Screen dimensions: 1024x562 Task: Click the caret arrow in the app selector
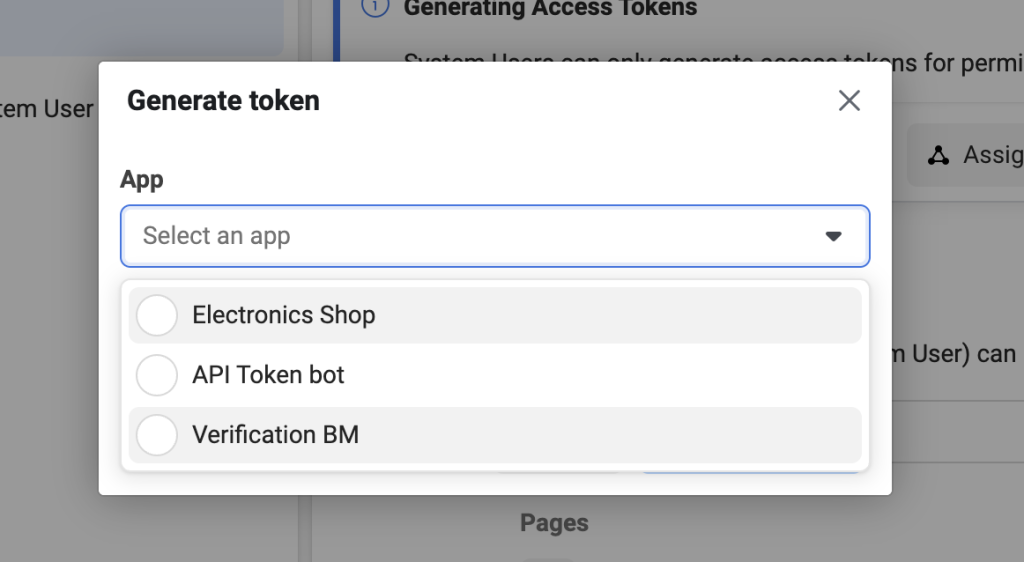[x=833, y=236]
